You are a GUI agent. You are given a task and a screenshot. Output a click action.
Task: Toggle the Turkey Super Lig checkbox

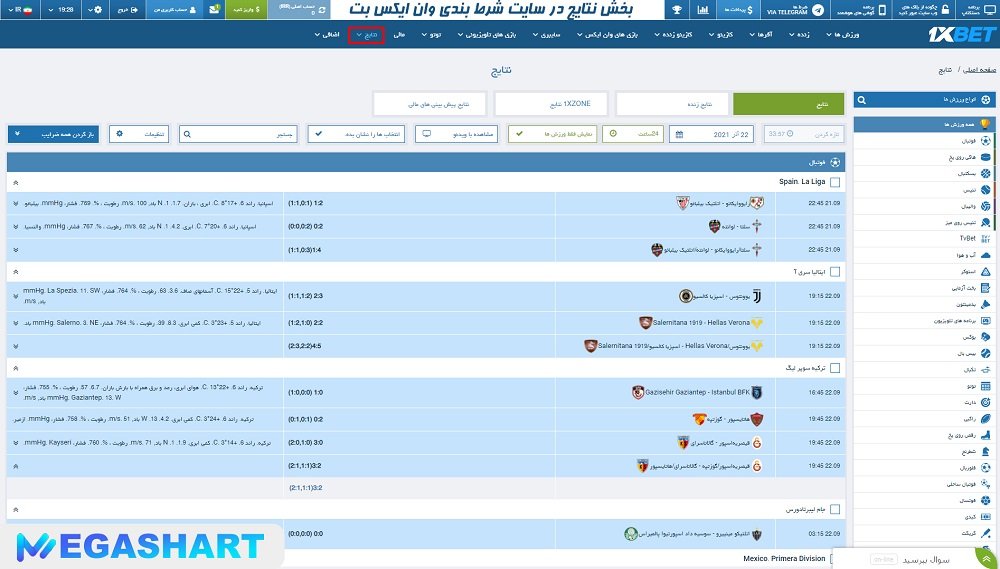click(835, 368)
